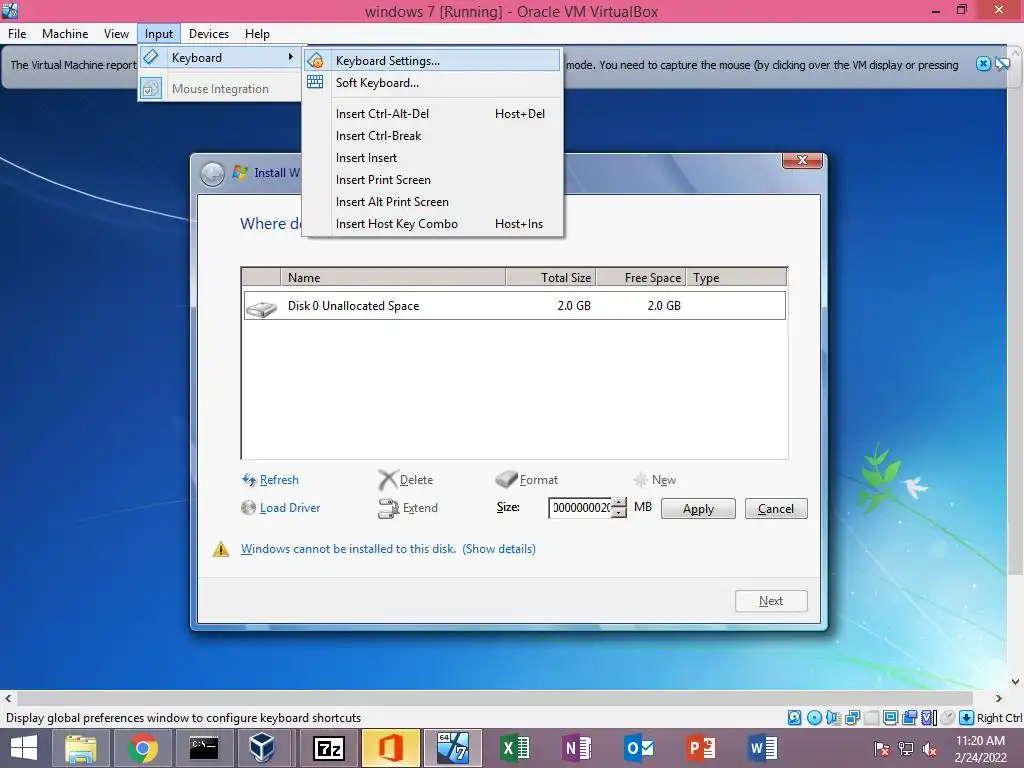Image resolution: width=1024 pixels, height=768 pixels.
Task: Click the Soft Keyboard icon
Action: pos(315,82)
